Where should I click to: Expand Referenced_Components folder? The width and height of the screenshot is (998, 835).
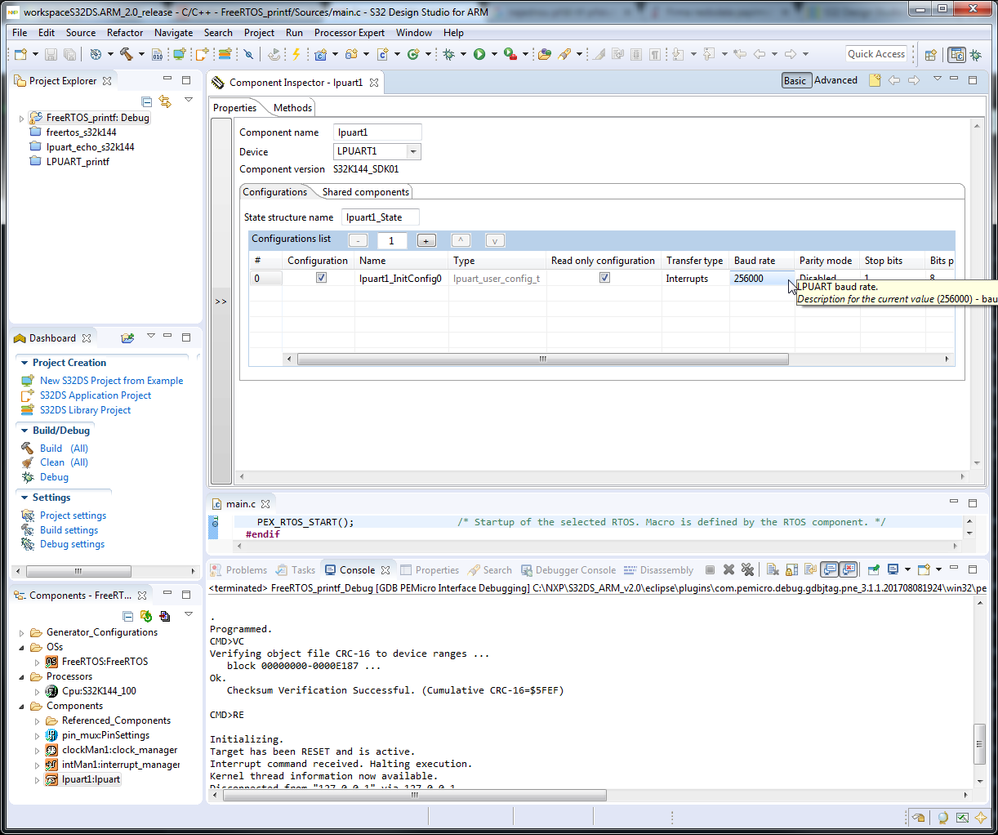(37, 721)
